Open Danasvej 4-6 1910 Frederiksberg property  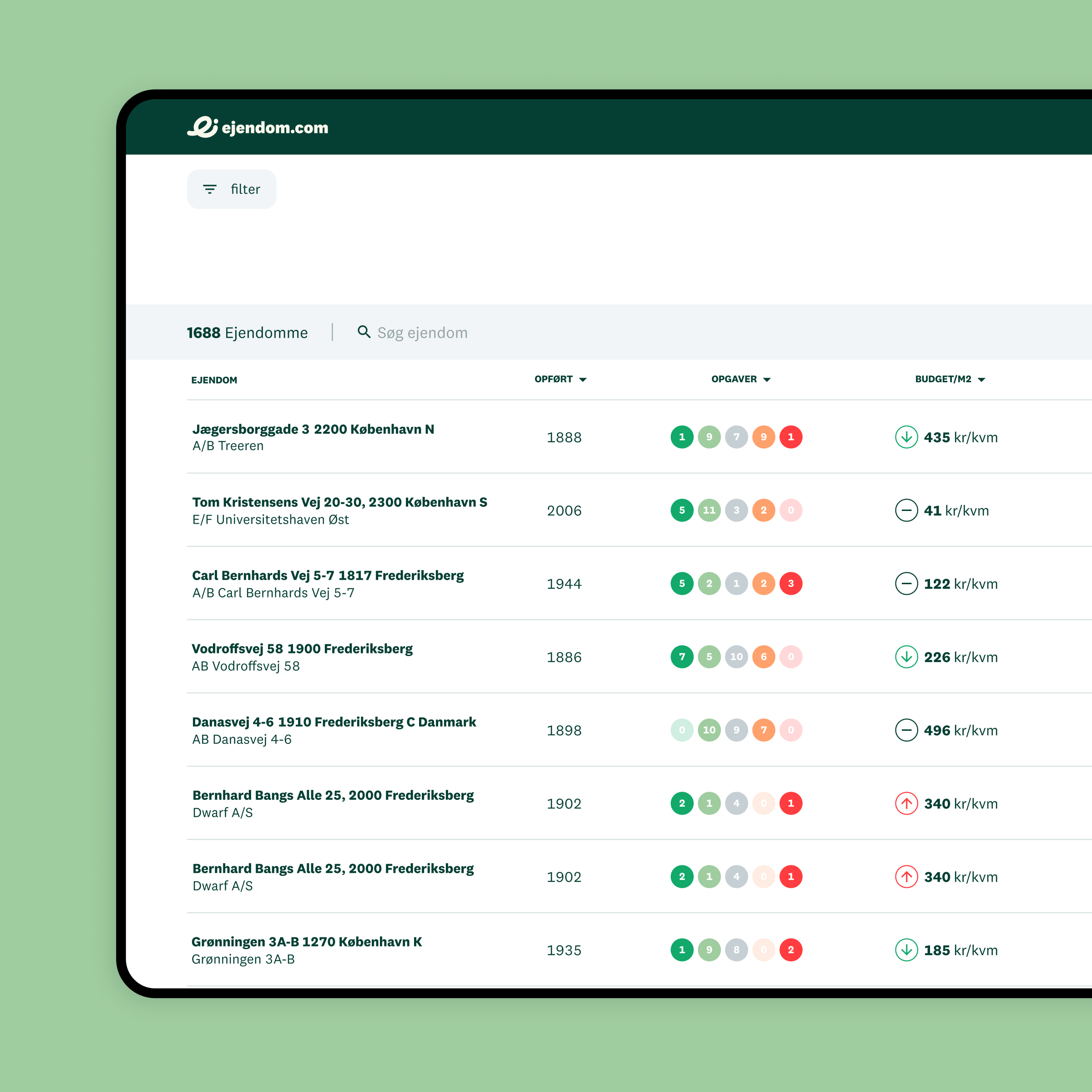(x=334, y=722)
